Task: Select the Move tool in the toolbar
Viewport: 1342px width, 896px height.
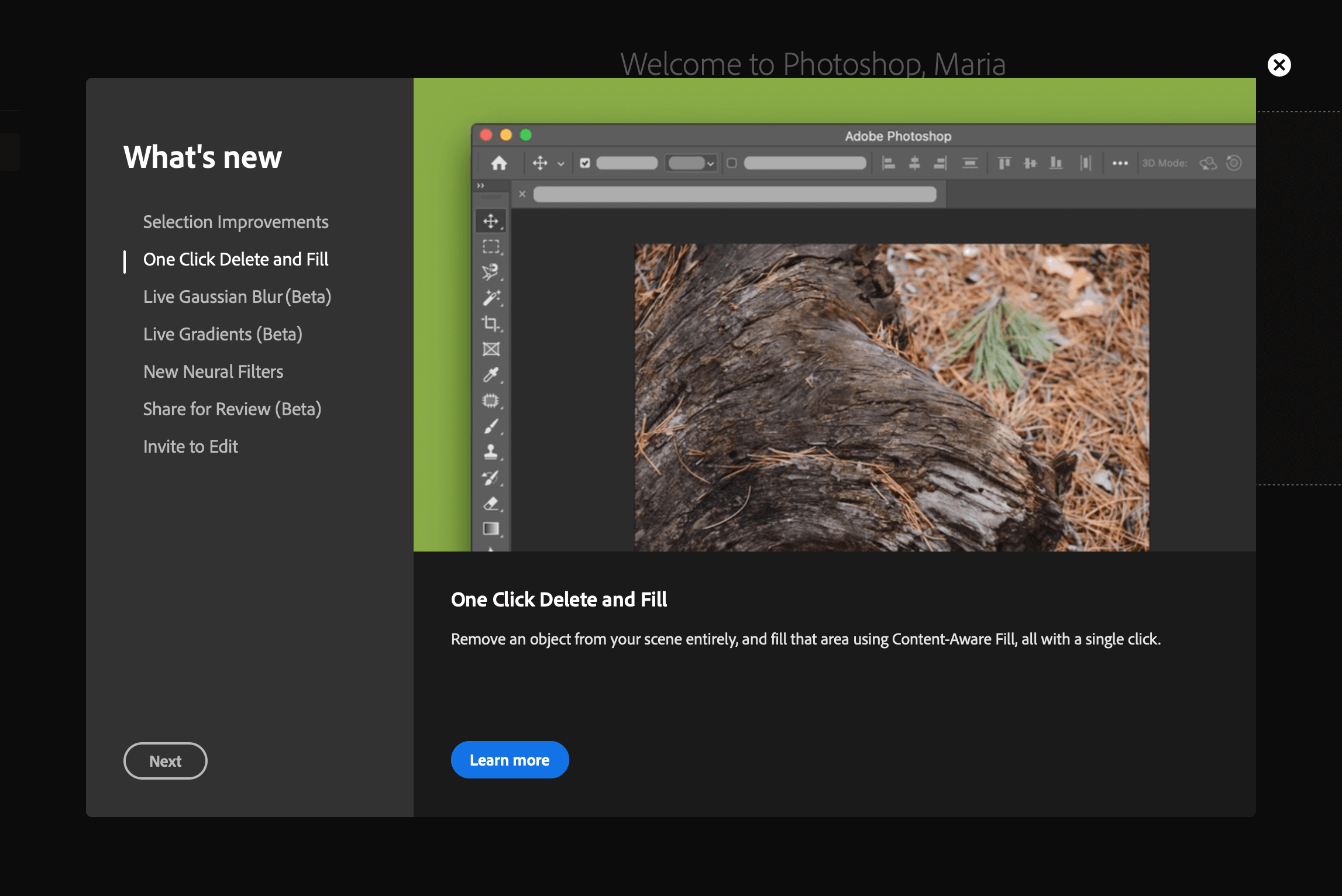Action: (490, 221)
